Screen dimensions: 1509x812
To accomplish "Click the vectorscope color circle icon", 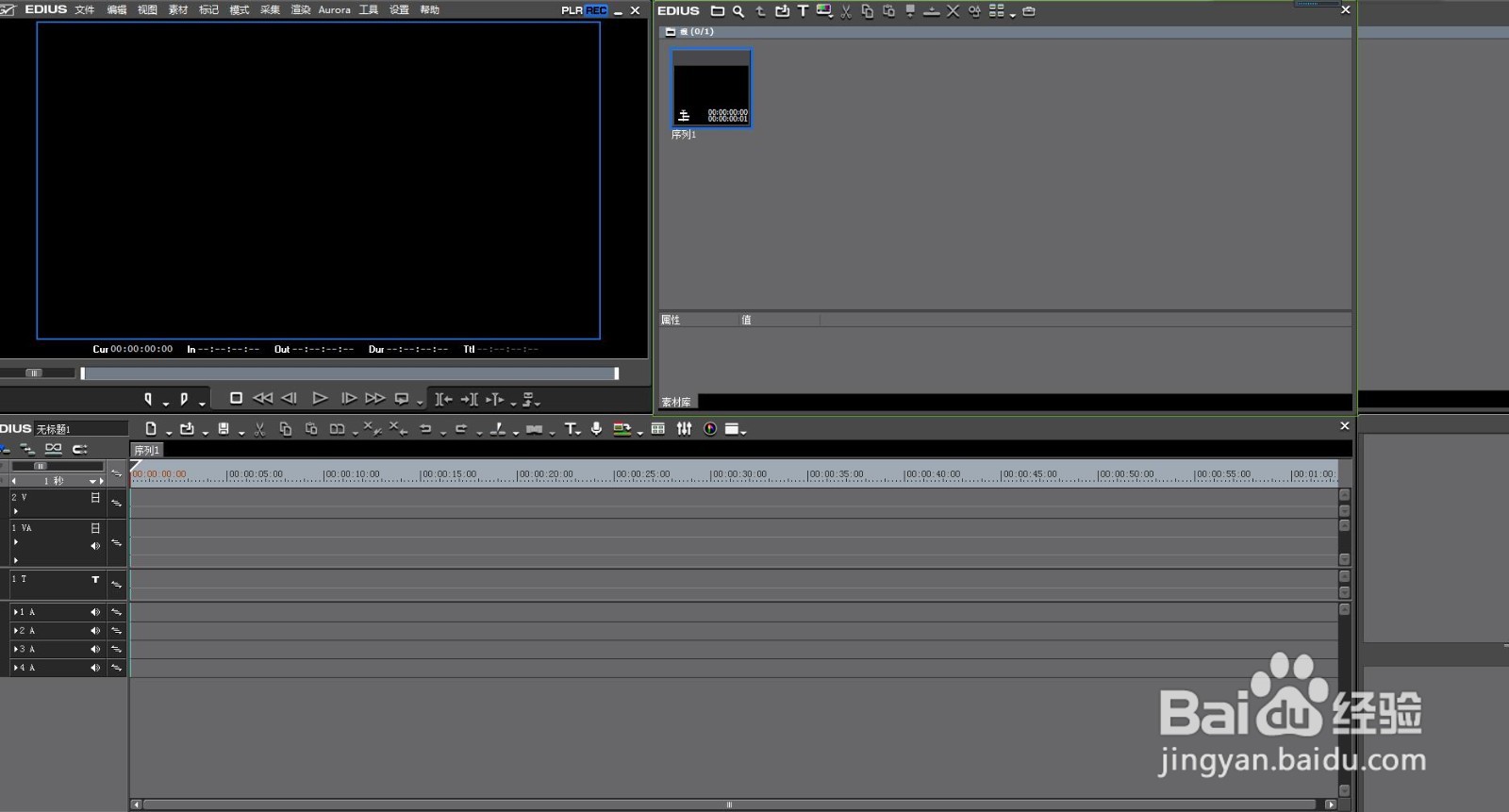I will coord(710,429).
